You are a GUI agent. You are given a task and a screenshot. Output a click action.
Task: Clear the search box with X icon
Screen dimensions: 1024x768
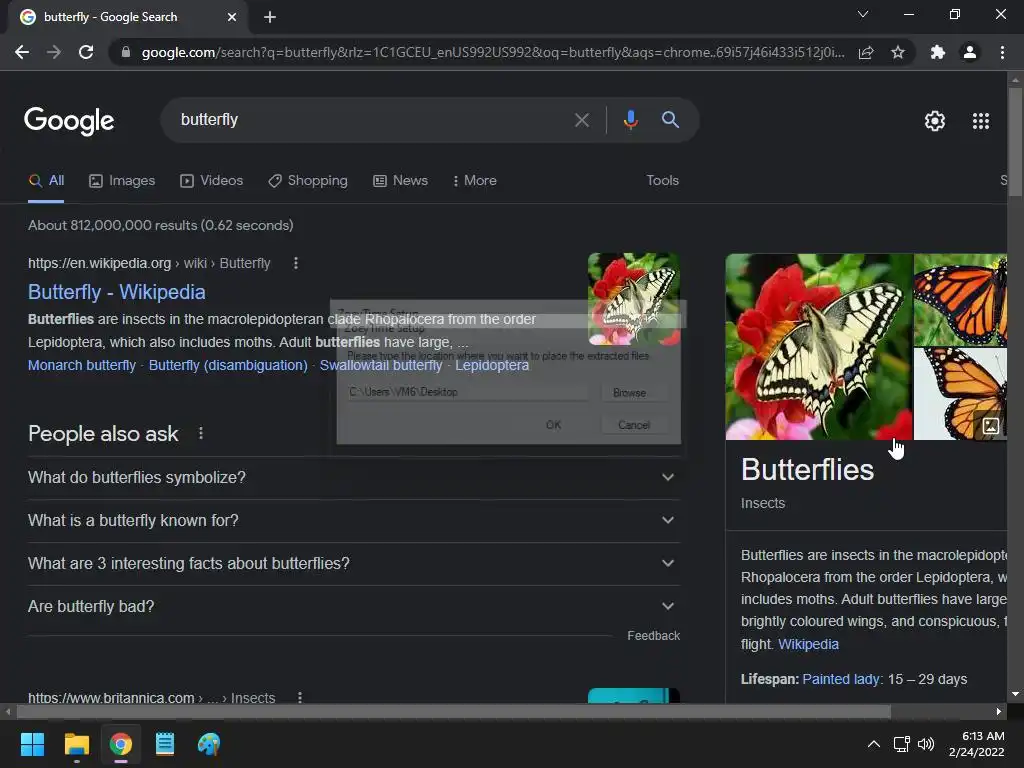pos(581,120)
